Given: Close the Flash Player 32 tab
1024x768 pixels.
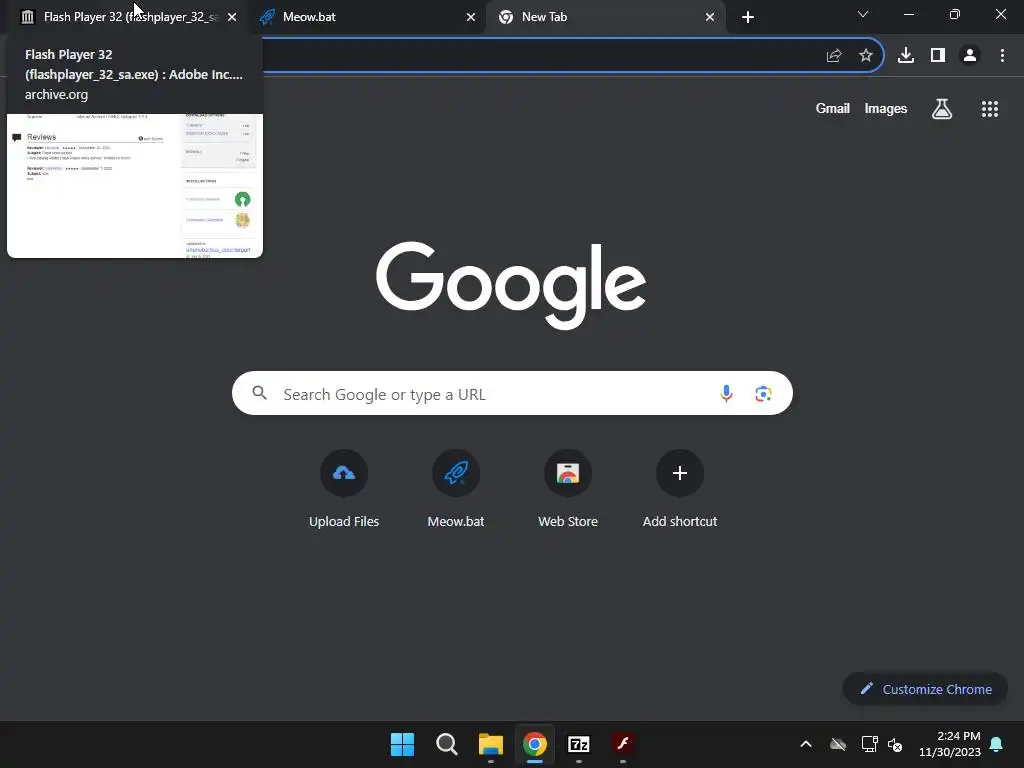Looking at the screenshot, I should click(x=232, y=17).
